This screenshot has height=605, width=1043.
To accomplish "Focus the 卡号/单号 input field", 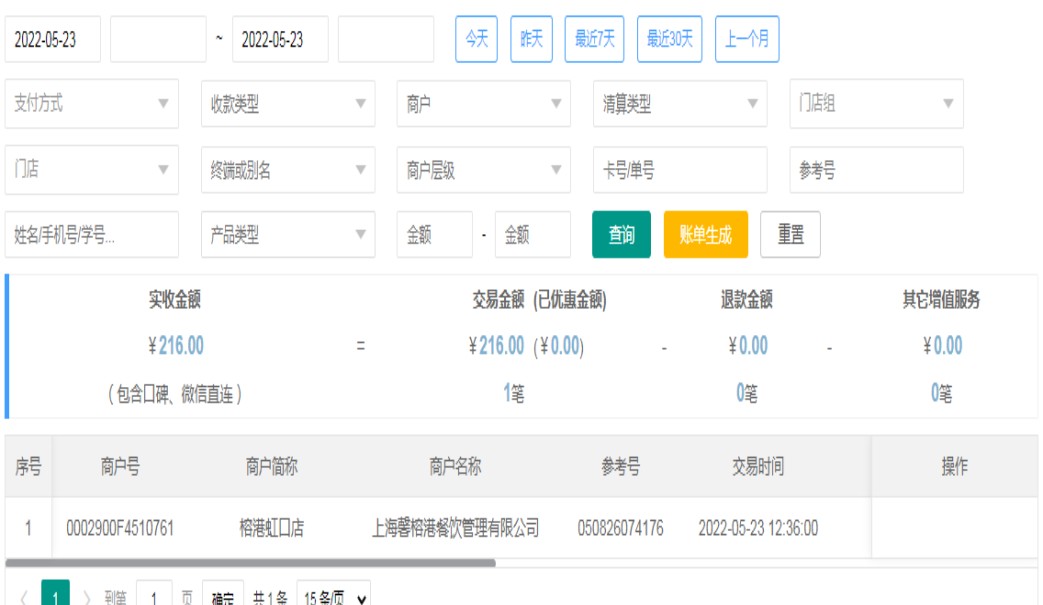I will click(x=680, y=171).
